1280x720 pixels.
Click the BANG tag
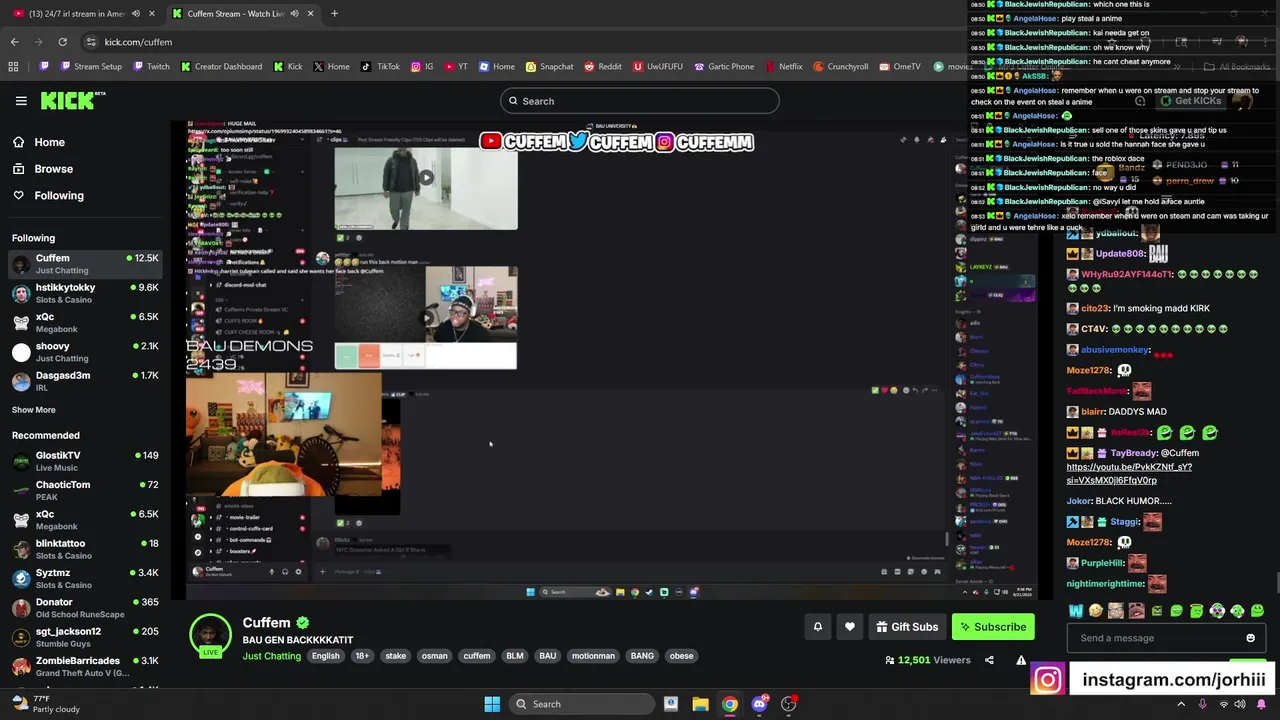click(642, 656)
